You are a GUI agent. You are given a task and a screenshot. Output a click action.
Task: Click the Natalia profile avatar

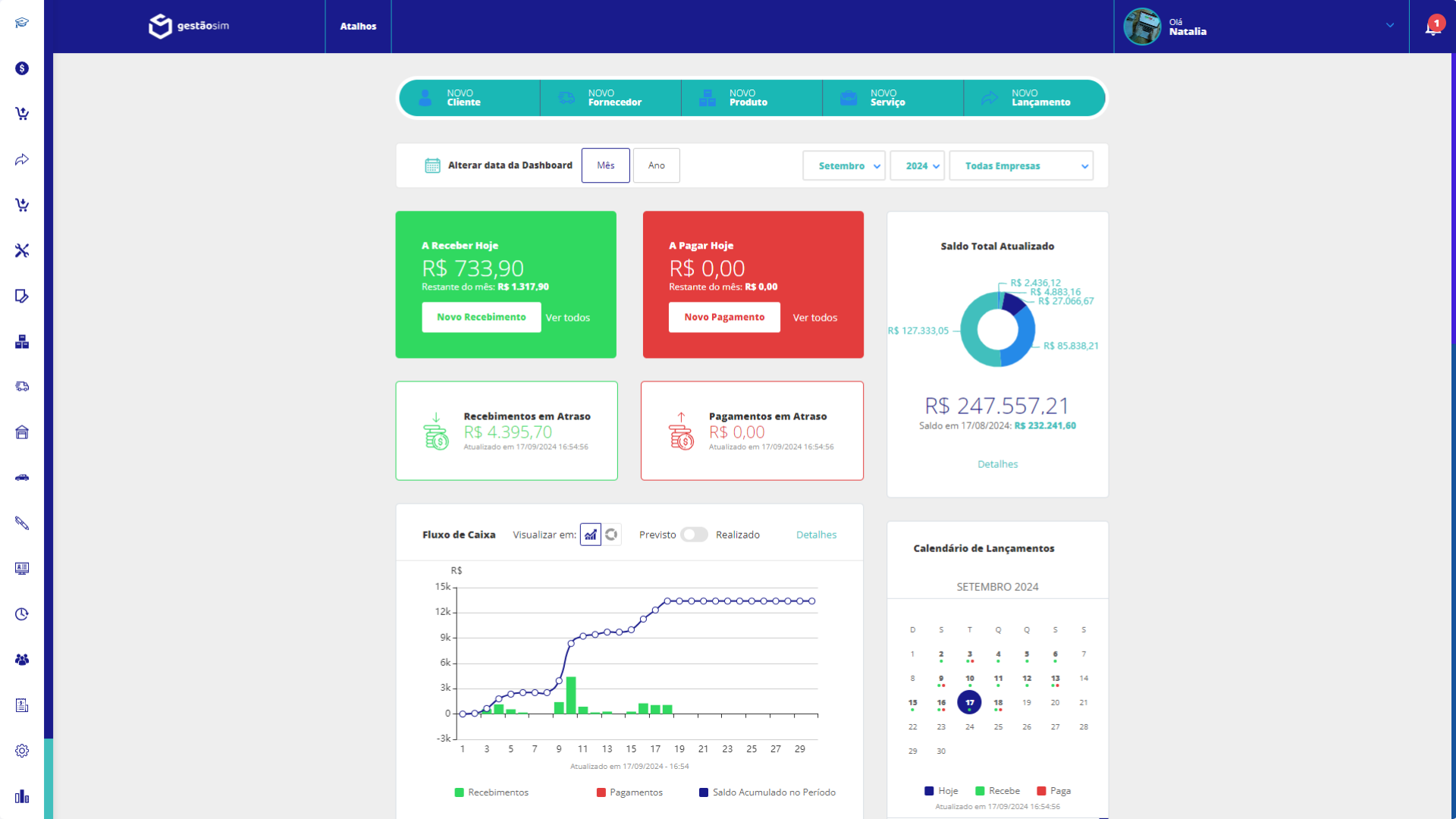coord(1142,27)
